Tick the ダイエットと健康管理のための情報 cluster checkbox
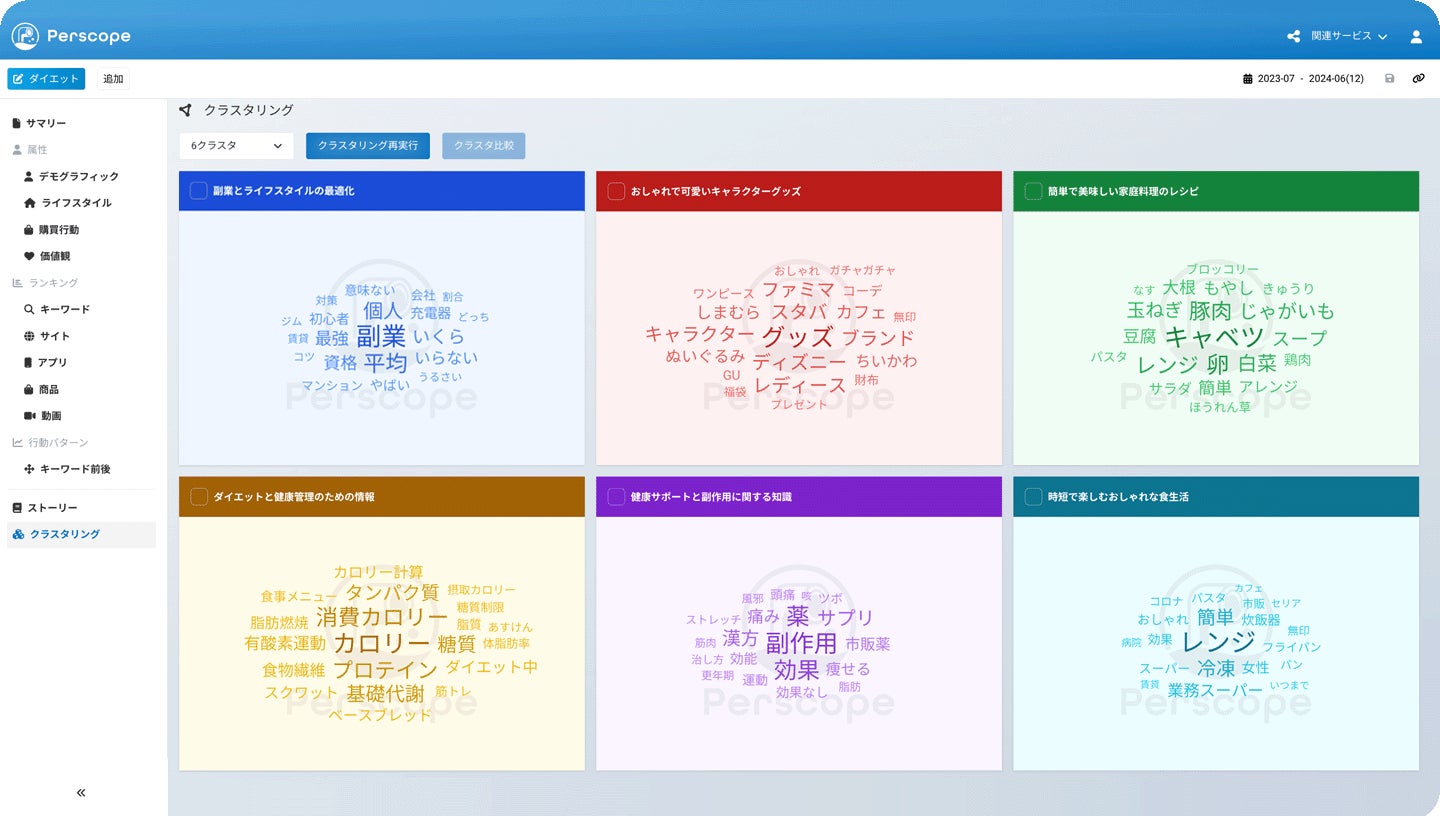 point(198,497)
